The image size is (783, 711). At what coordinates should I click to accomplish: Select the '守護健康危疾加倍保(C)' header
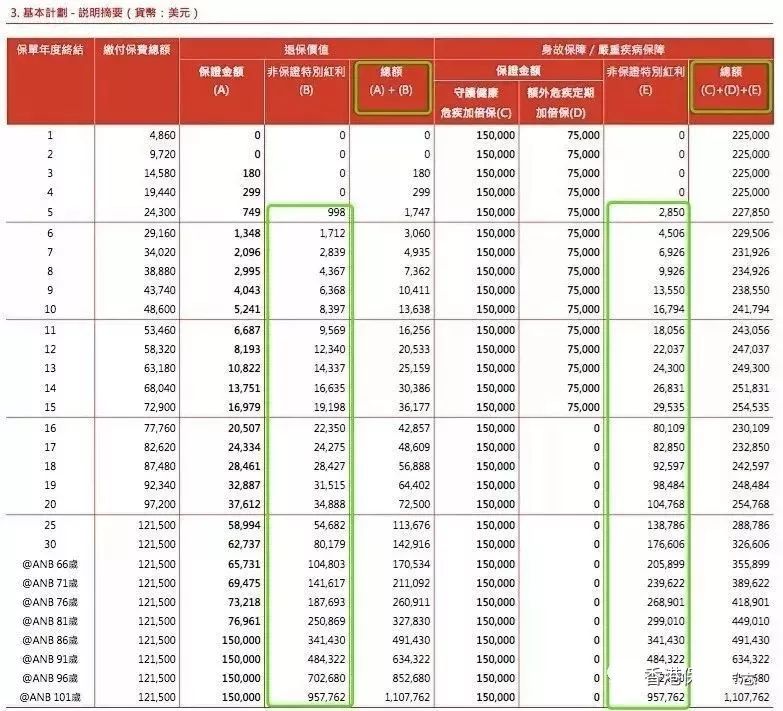(476, 102)
